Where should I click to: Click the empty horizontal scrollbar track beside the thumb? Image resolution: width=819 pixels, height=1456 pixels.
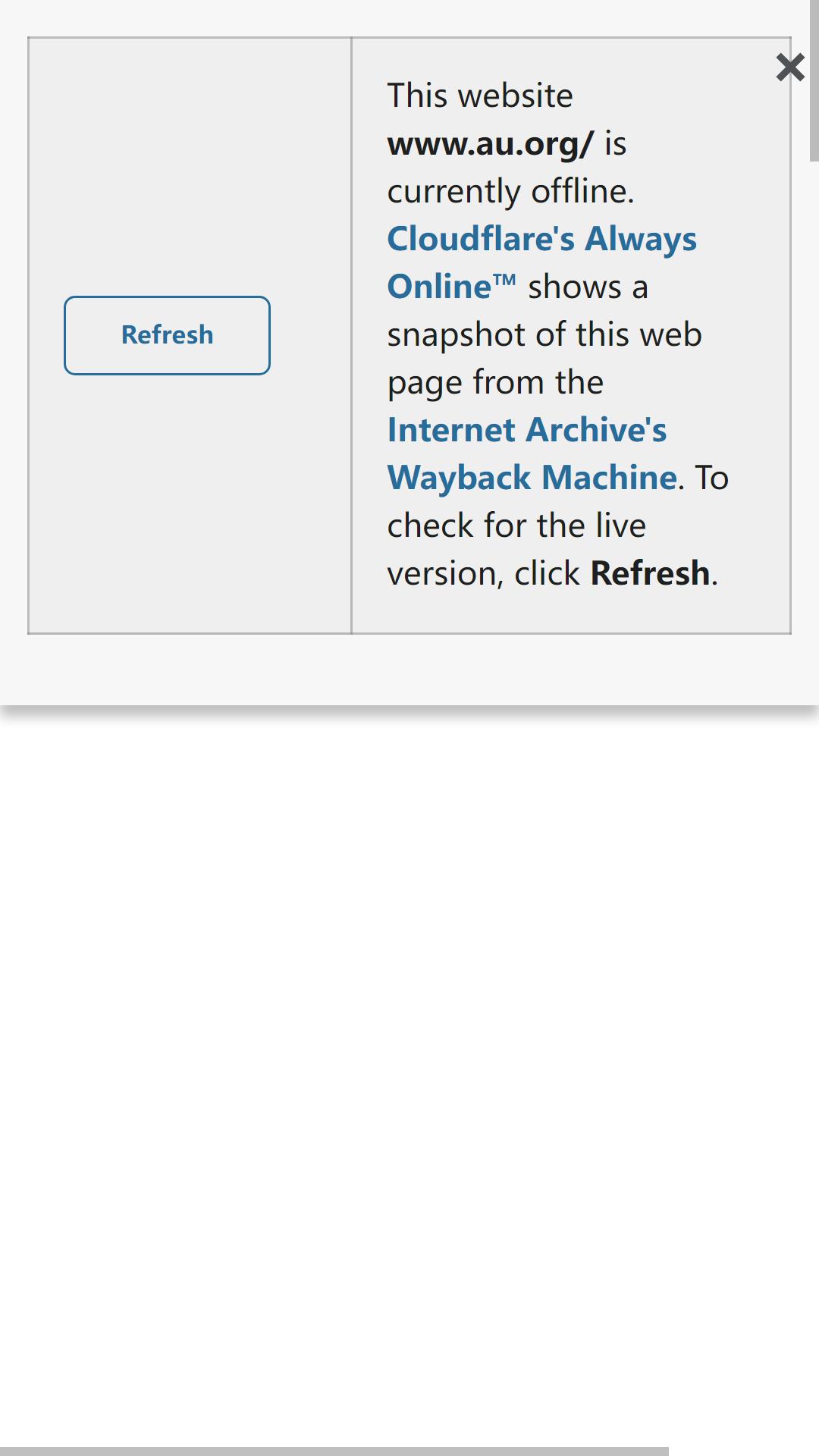pyautogui.click(x=744, y=1451)
